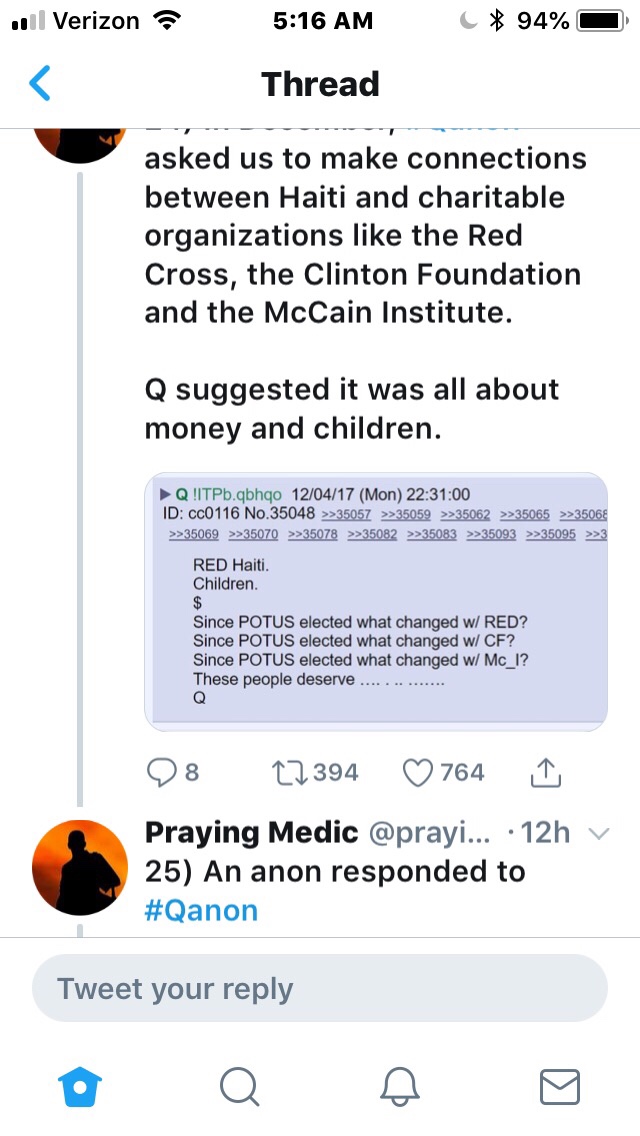
Task: Tap the 12h tweet timestamp
Action: [544, 832]
